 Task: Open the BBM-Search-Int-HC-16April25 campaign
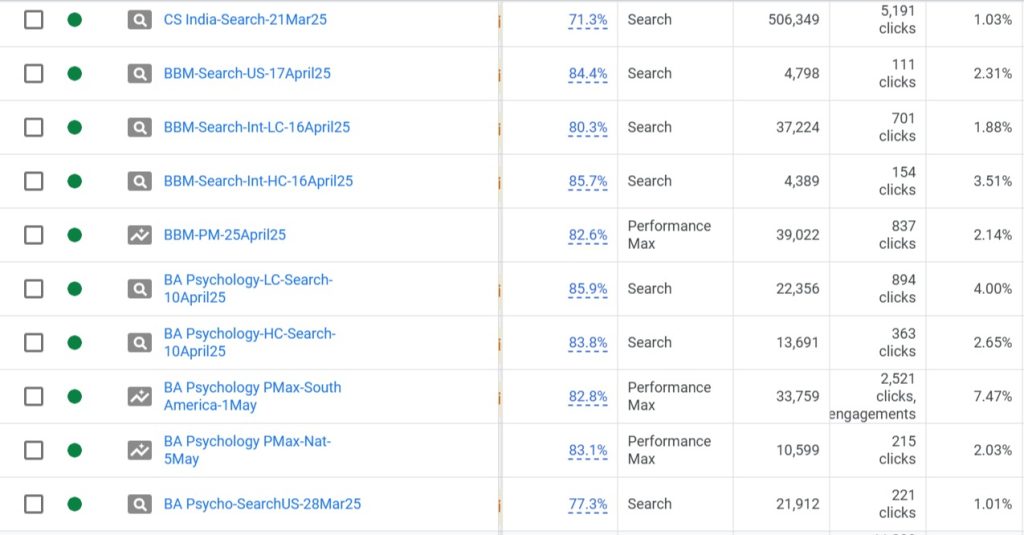[258, 181]
